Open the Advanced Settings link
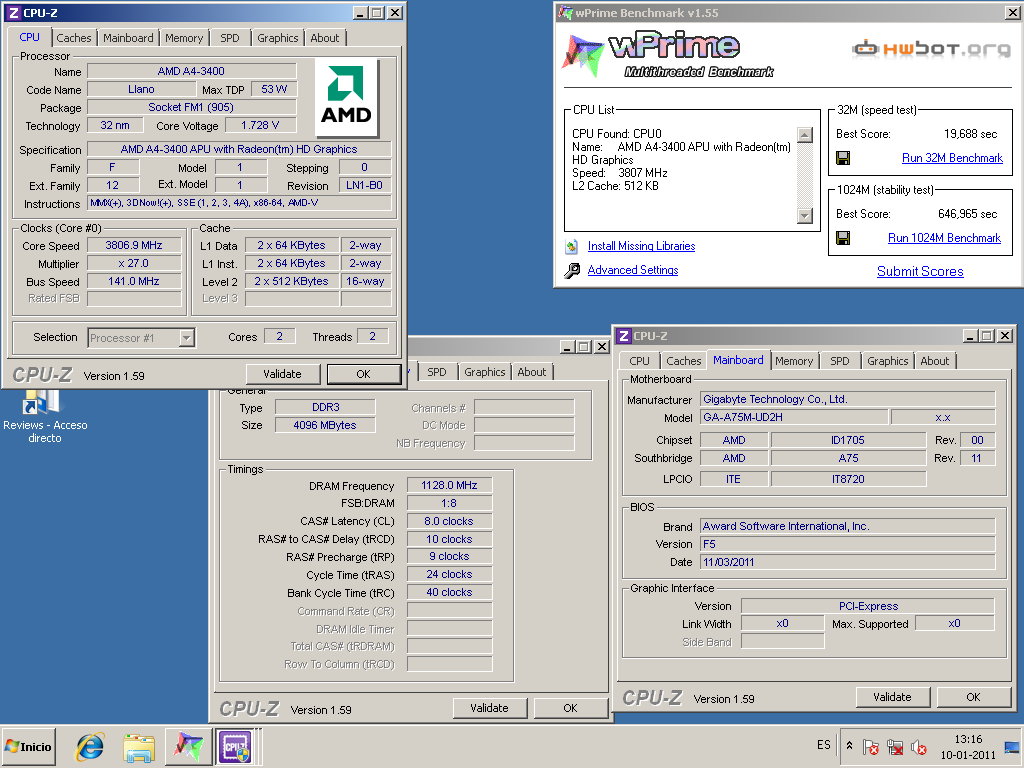 [x=633, y=270]
